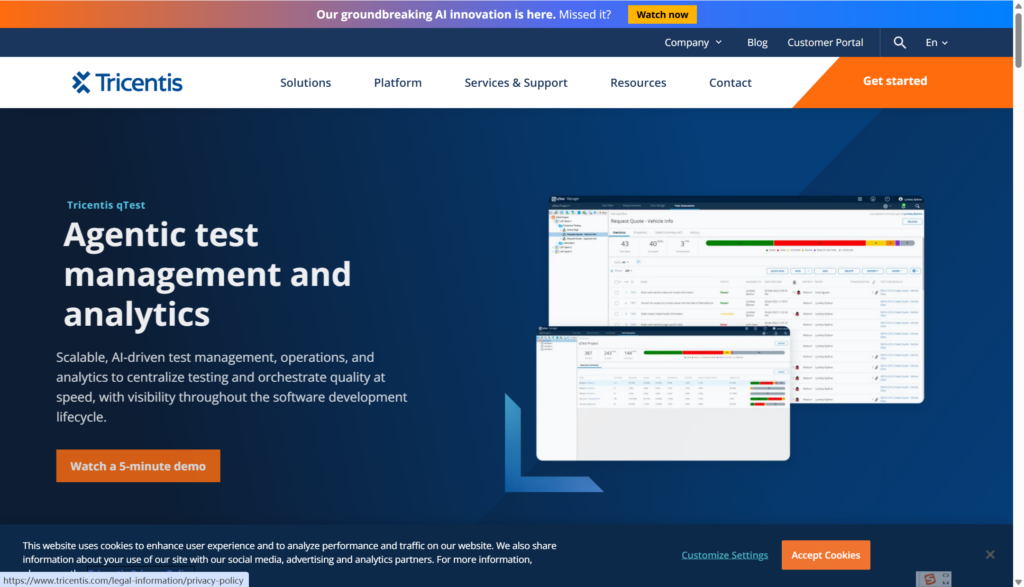Viewport: 1024px width, 587px height.
Task: Click the Tricentis qTest label
Action: [106, 205]
